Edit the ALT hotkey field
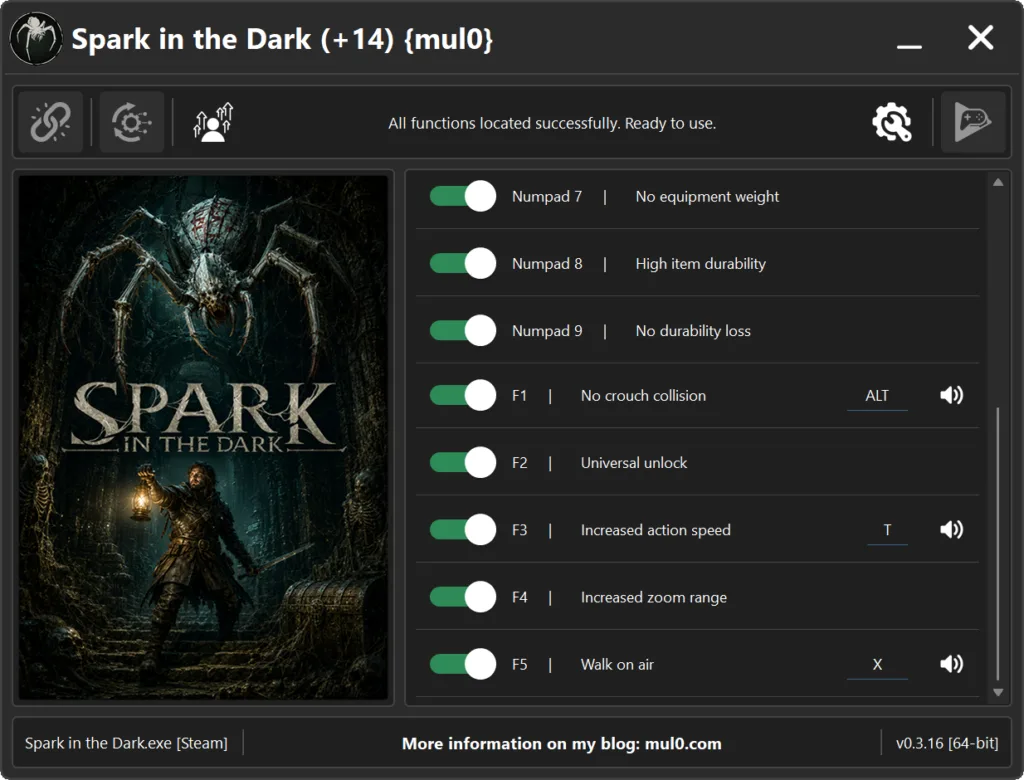 (x=877, y=397)
